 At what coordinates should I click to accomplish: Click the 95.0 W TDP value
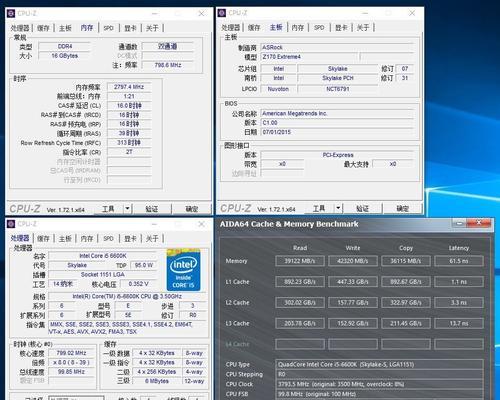[x=143, y=265]
